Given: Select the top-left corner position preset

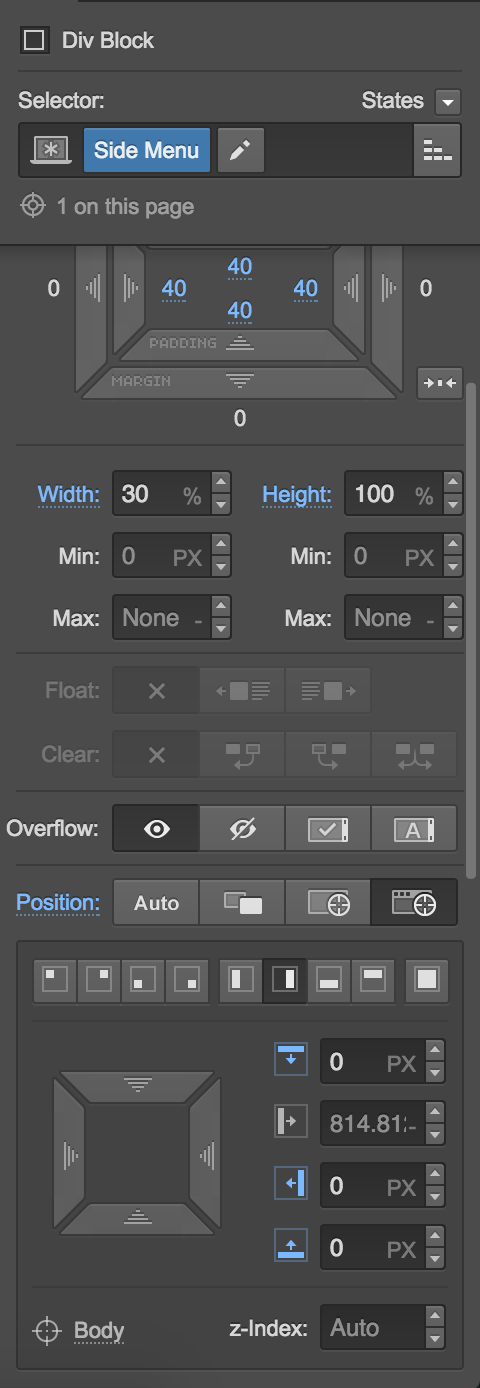Looking at the screenshot, I should click(55, 981).
